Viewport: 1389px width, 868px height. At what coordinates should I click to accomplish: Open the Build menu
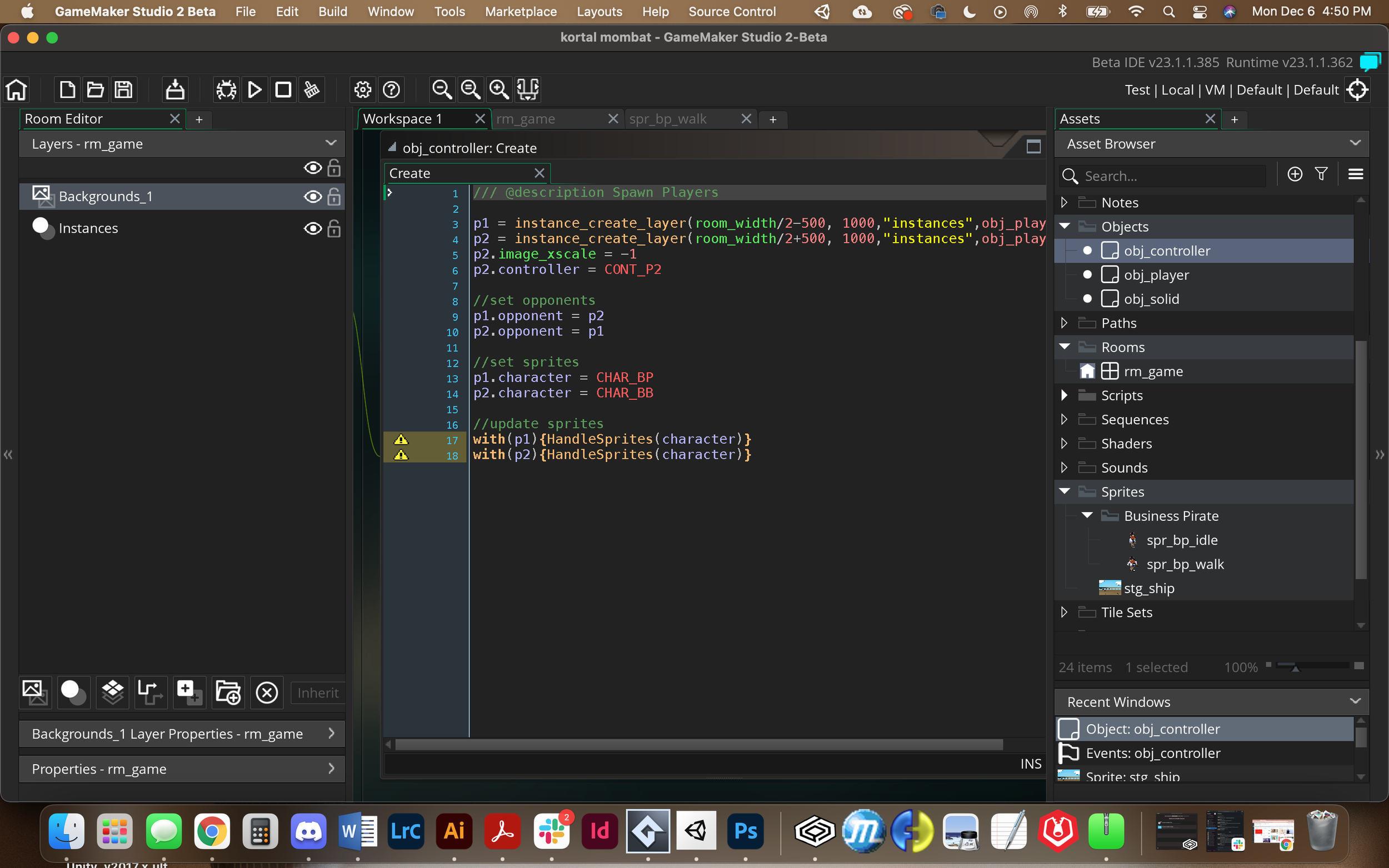pyautogui.click(x=332, y=12)
